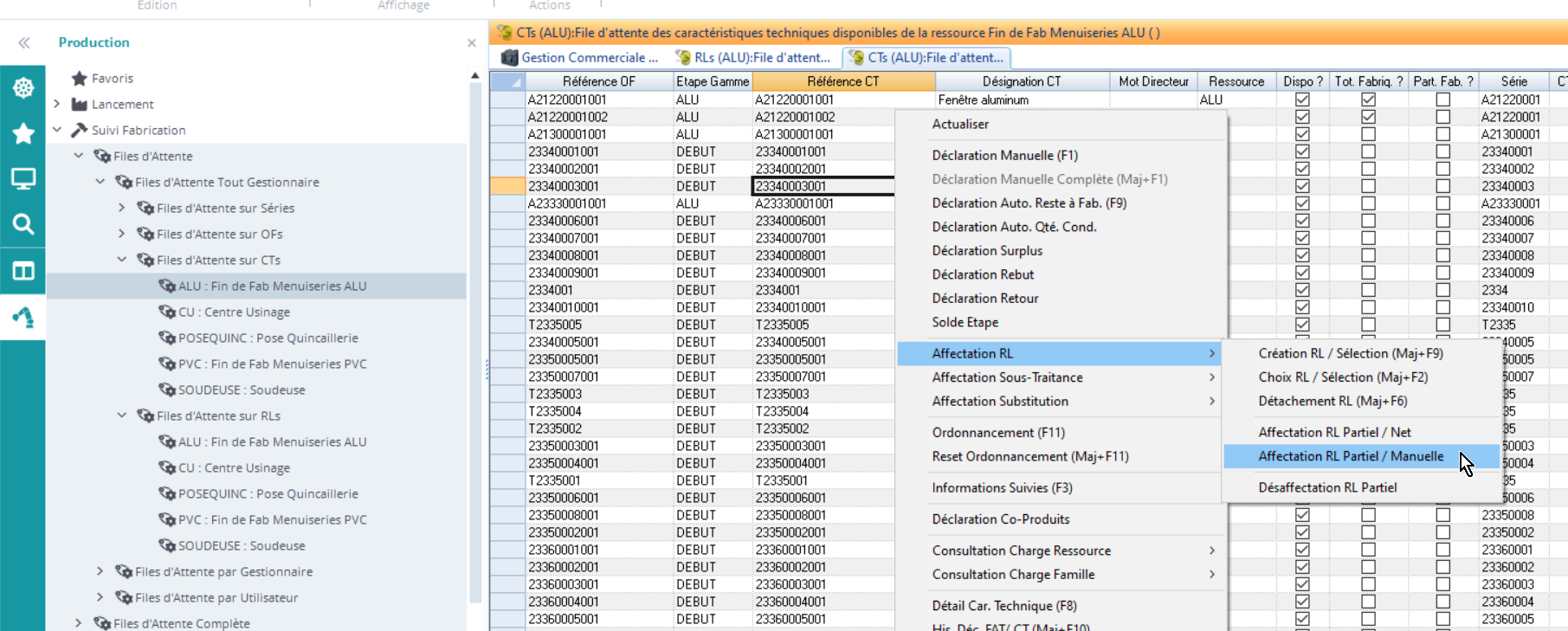Select the production robot arm sidebar icon
Image resolution: width=1568 pixels, height=631 pixels.
point(23,318)
